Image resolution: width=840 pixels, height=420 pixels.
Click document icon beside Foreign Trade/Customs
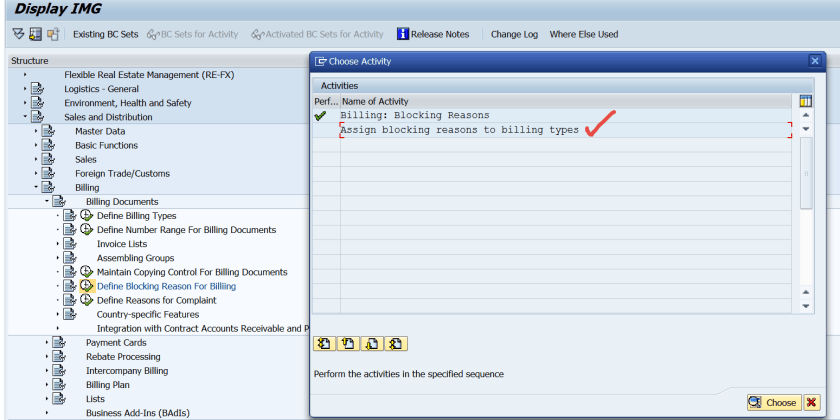pos(48,174)
